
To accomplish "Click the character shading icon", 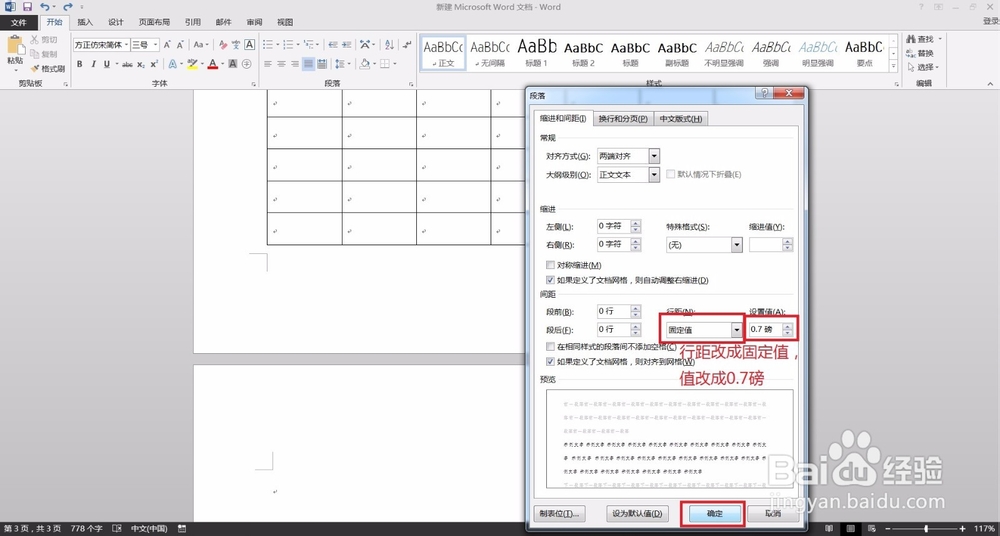I will tap(233, 64).
